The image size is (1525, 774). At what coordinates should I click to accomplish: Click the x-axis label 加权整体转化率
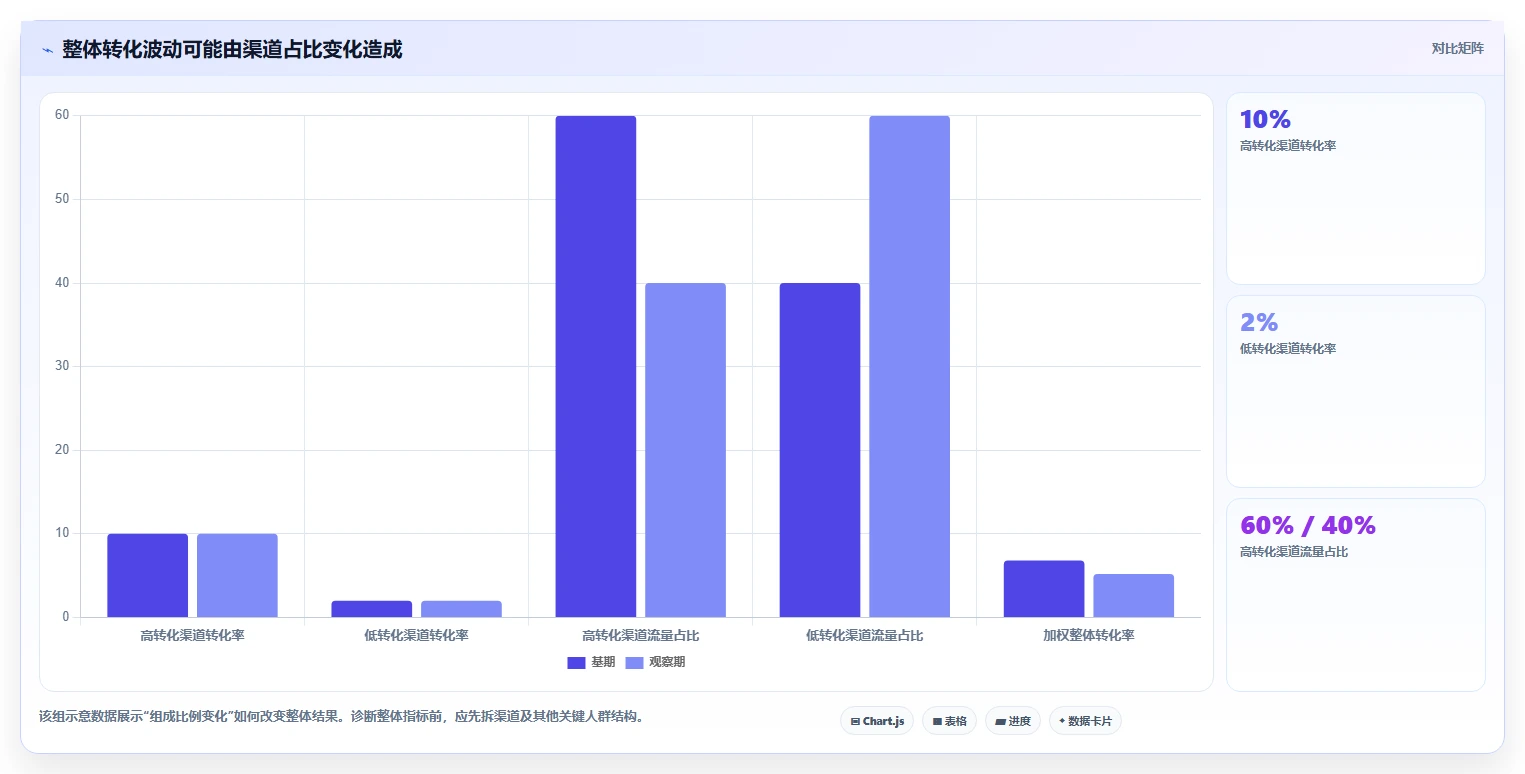(x=1089, y=635)
